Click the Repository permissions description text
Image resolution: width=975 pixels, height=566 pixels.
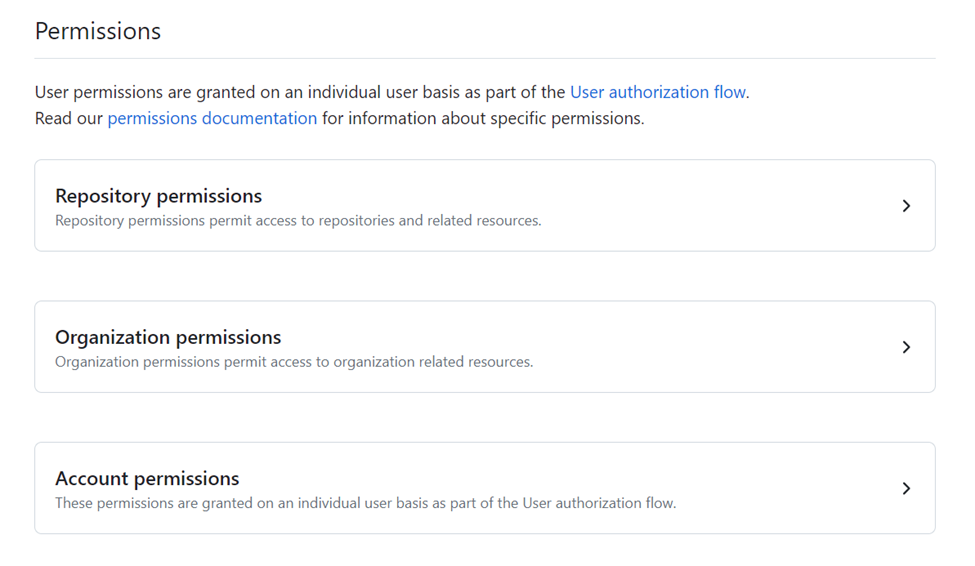298,221
